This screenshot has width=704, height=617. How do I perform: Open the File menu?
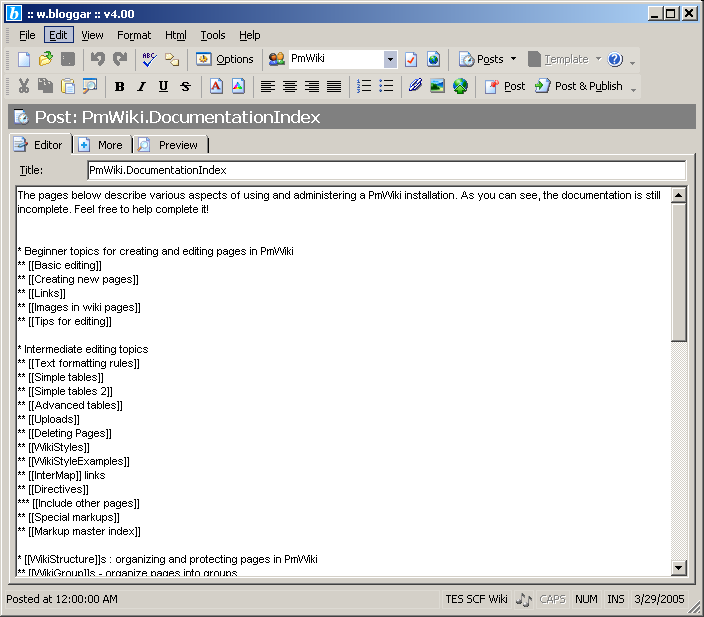[x=27, y=35]
